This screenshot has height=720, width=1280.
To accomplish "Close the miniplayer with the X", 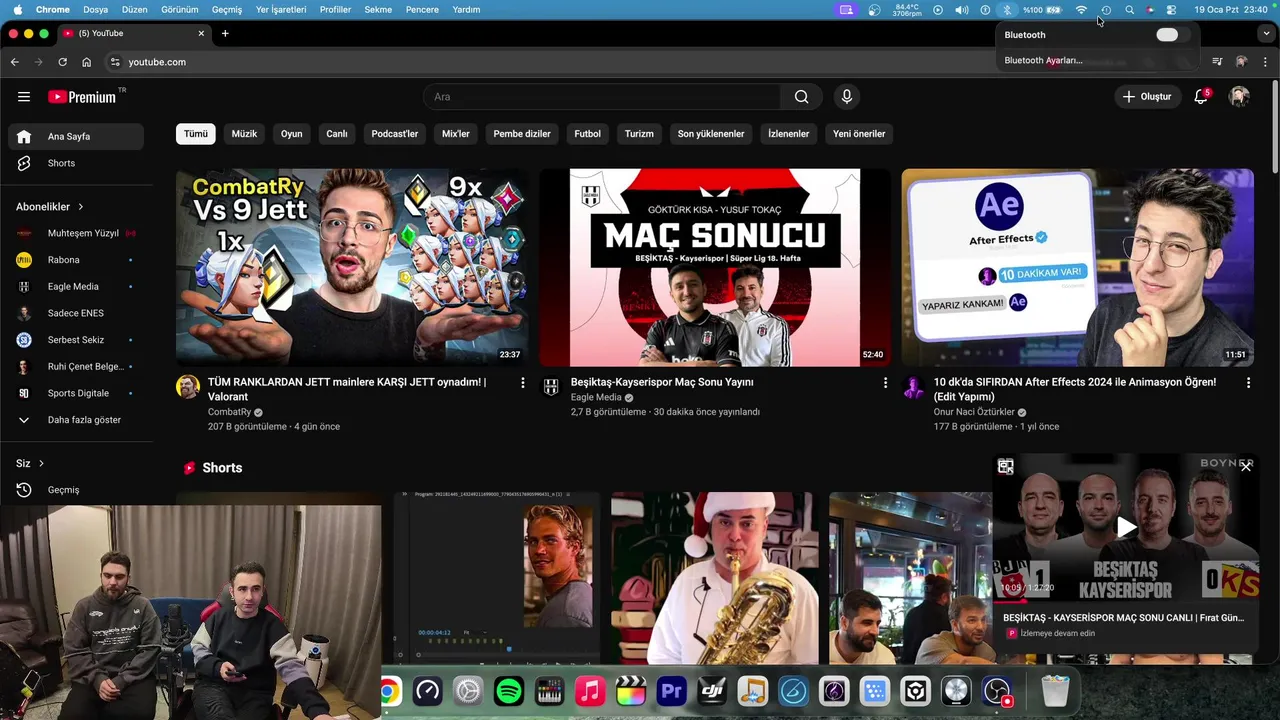I will (x=1246, y=466).
